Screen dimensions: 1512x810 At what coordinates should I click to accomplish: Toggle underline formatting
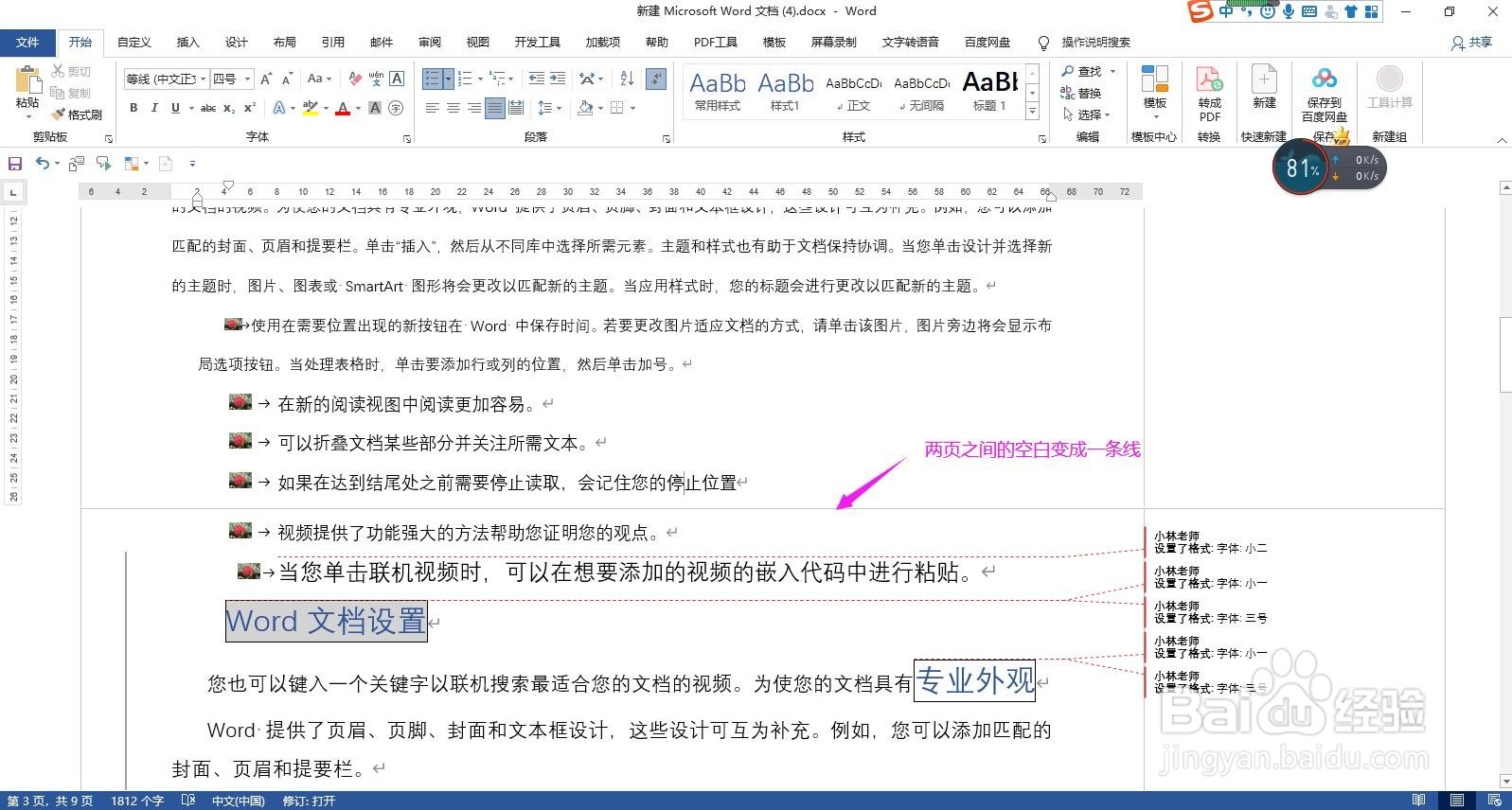point(175,108)
